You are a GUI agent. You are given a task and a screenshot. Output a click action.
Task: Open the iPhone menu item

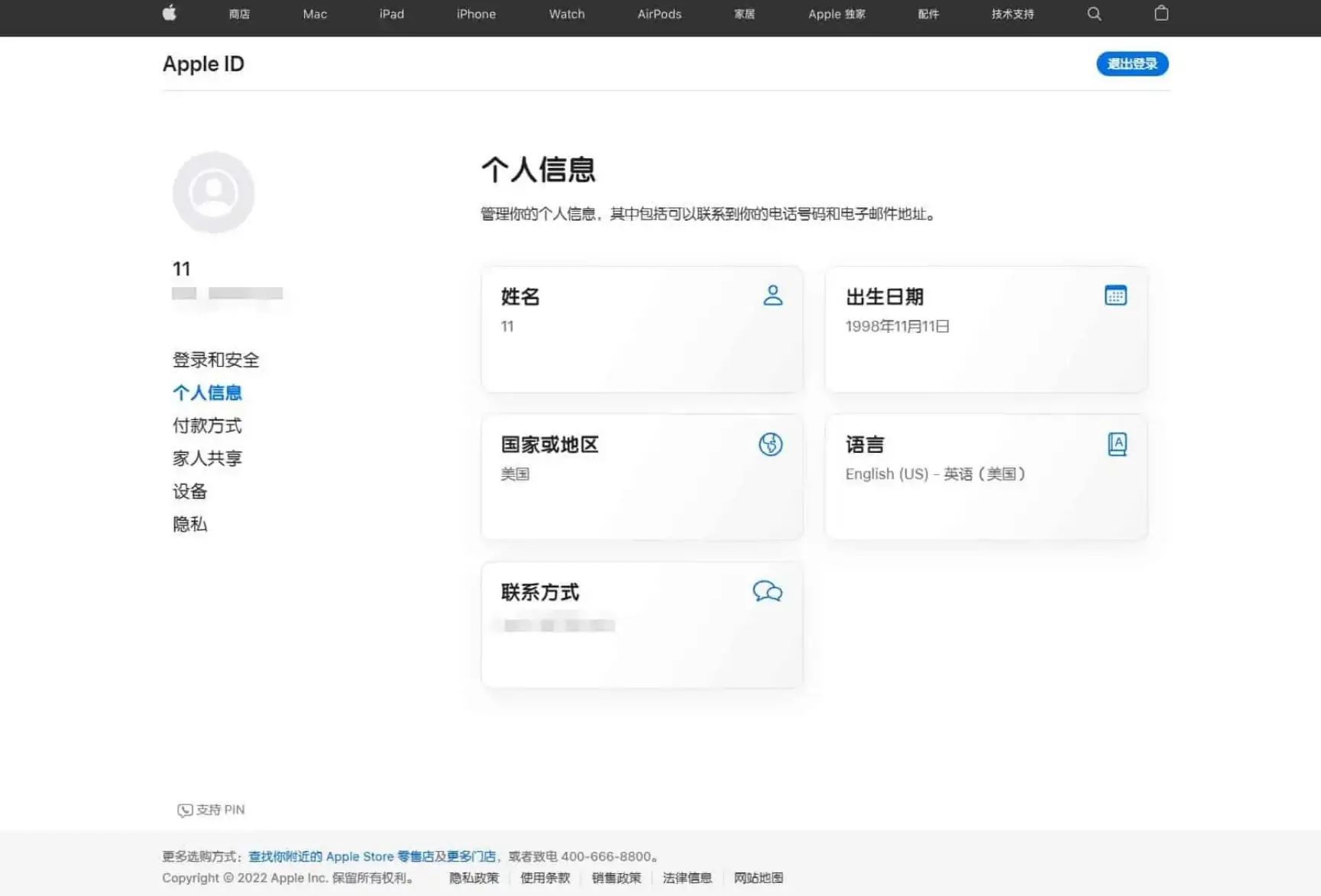pos(475,13)
